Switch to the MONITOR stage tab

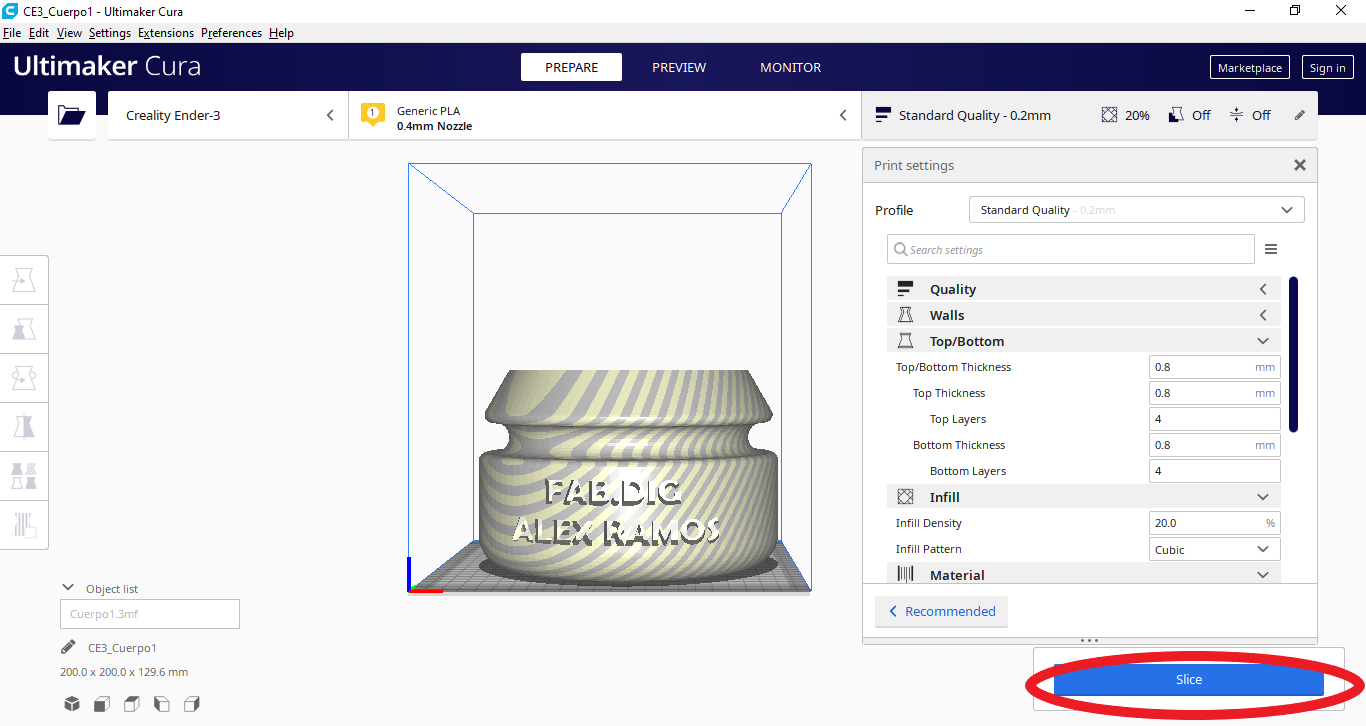(791, 67)
